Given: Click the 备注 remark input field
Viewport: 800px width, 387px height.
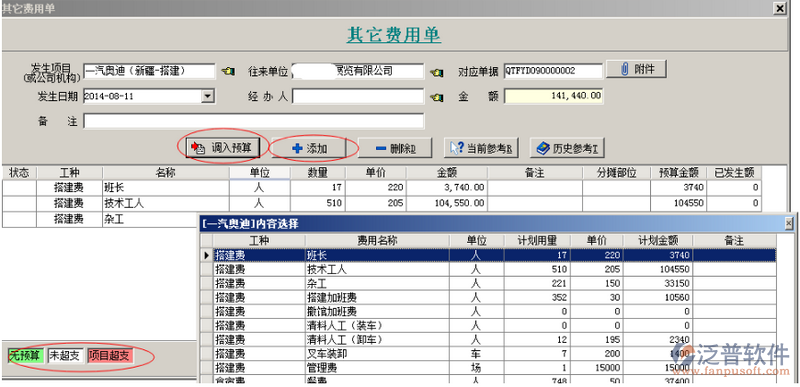Looking at the screenshot, I should pyautogui.click(x=254, y=121).
